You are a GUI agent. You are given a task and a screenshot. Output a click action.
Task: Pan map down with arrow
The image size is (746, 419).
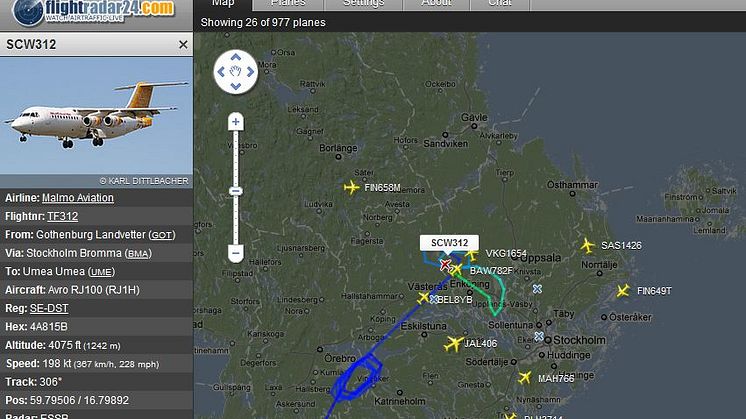click(x=236, y=87)
